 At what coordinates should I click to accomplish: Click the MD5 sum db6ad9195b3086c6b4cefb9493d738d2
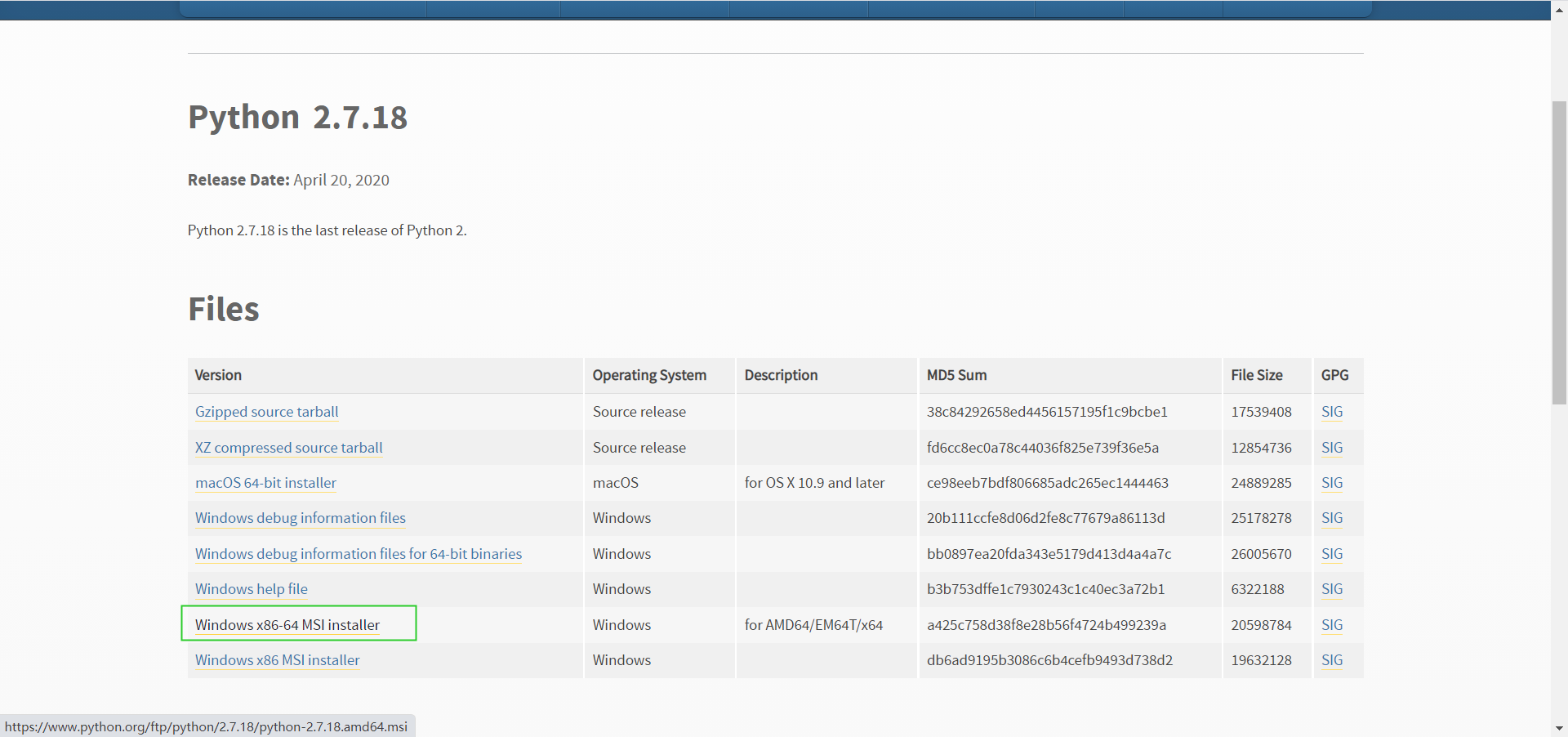(1049, 660)
